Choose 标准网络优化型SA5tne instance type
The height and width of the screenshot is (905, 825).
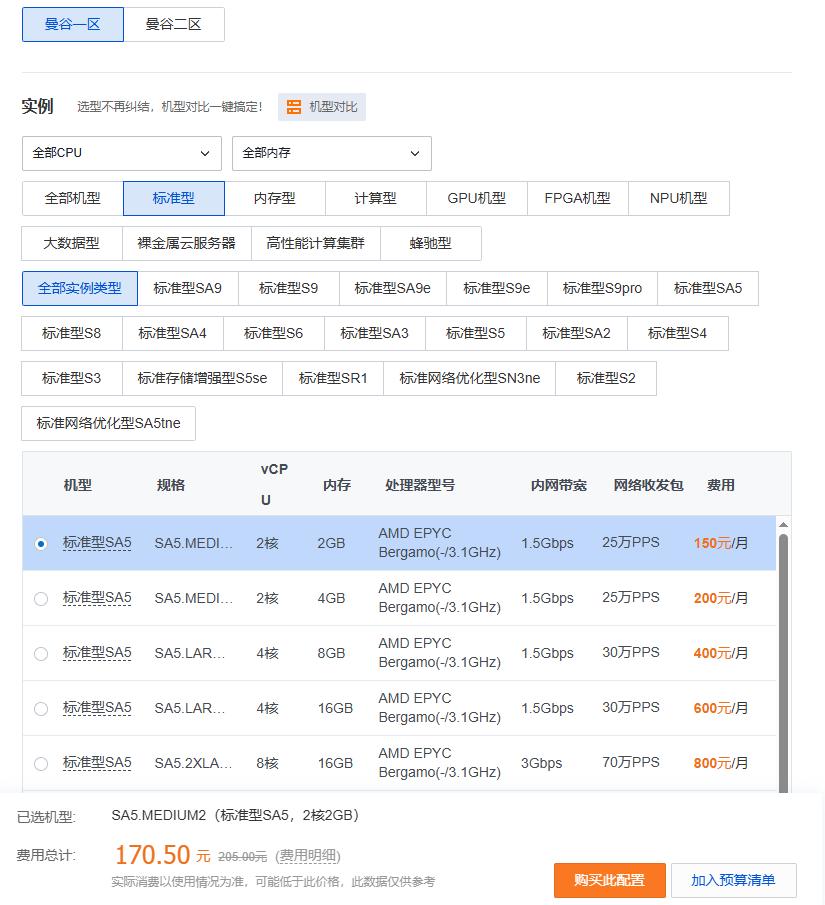point(109,423)
